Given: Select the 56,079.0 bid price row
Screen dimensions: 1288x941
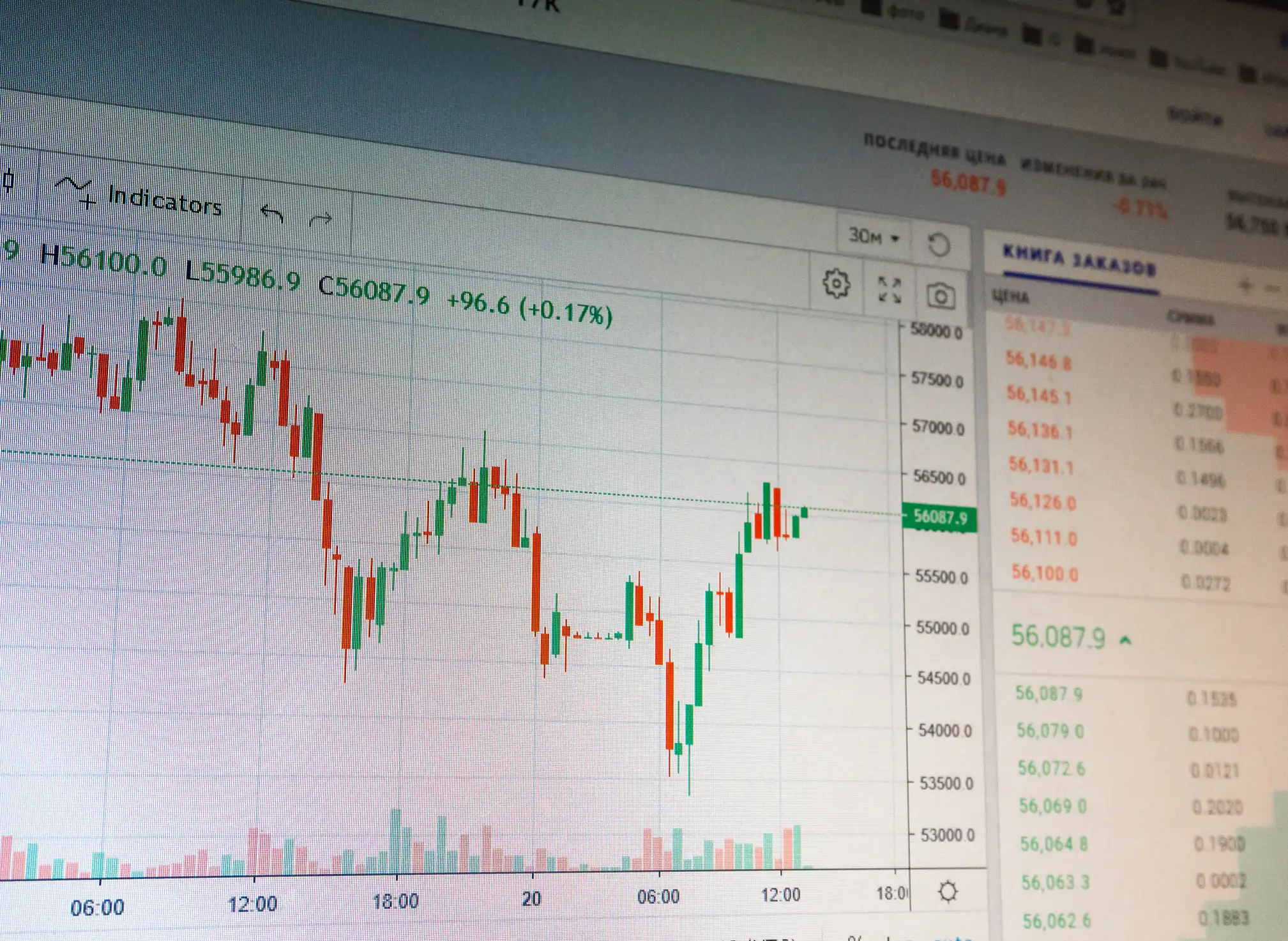Looking at the screenshot, I should coord(1050,730).
